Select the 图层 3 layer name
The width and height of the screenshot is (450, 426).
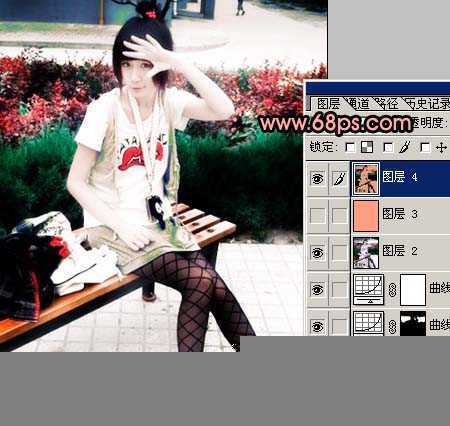[400, 214]
